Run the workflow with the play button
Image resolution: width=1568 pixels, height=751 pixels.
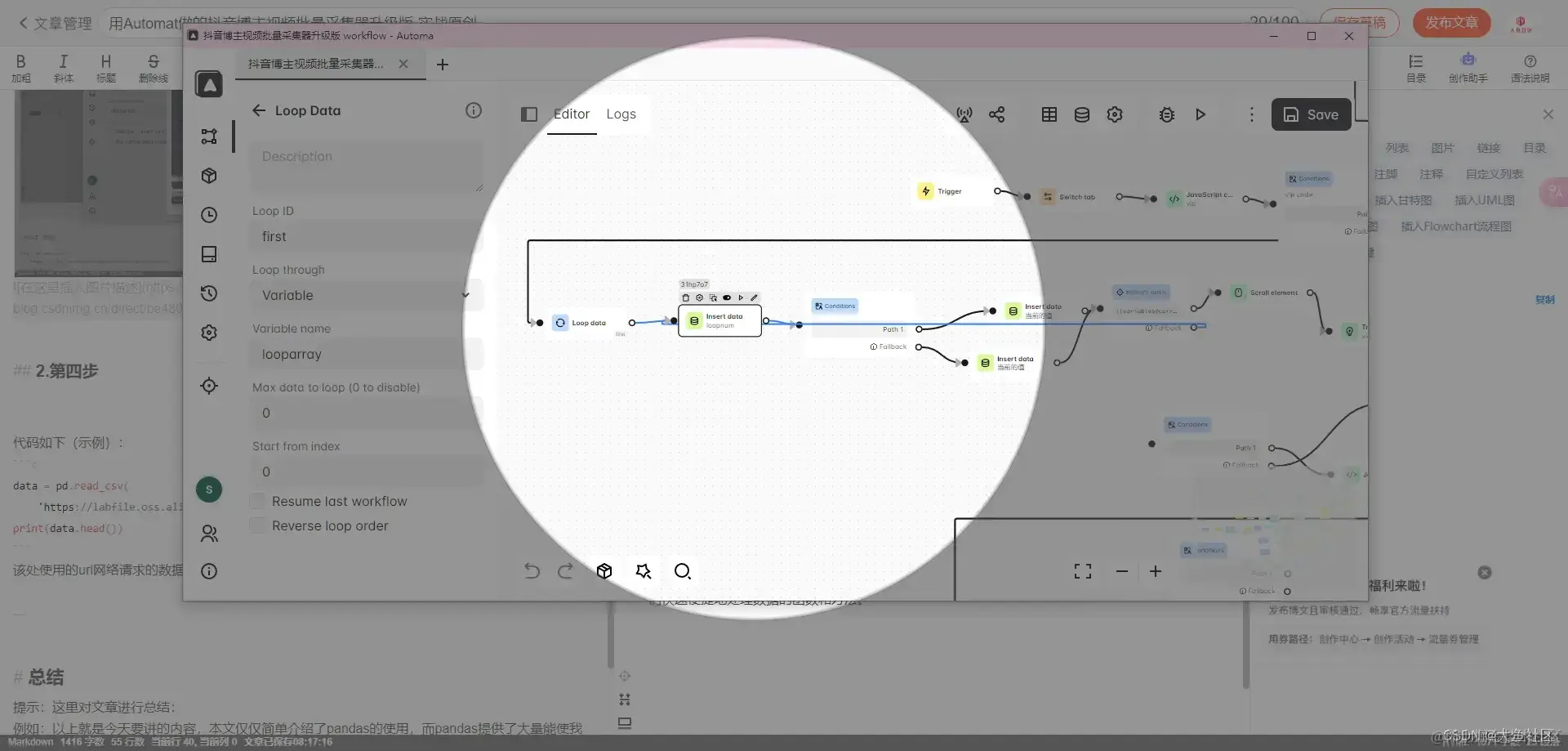coord(1200,114)
